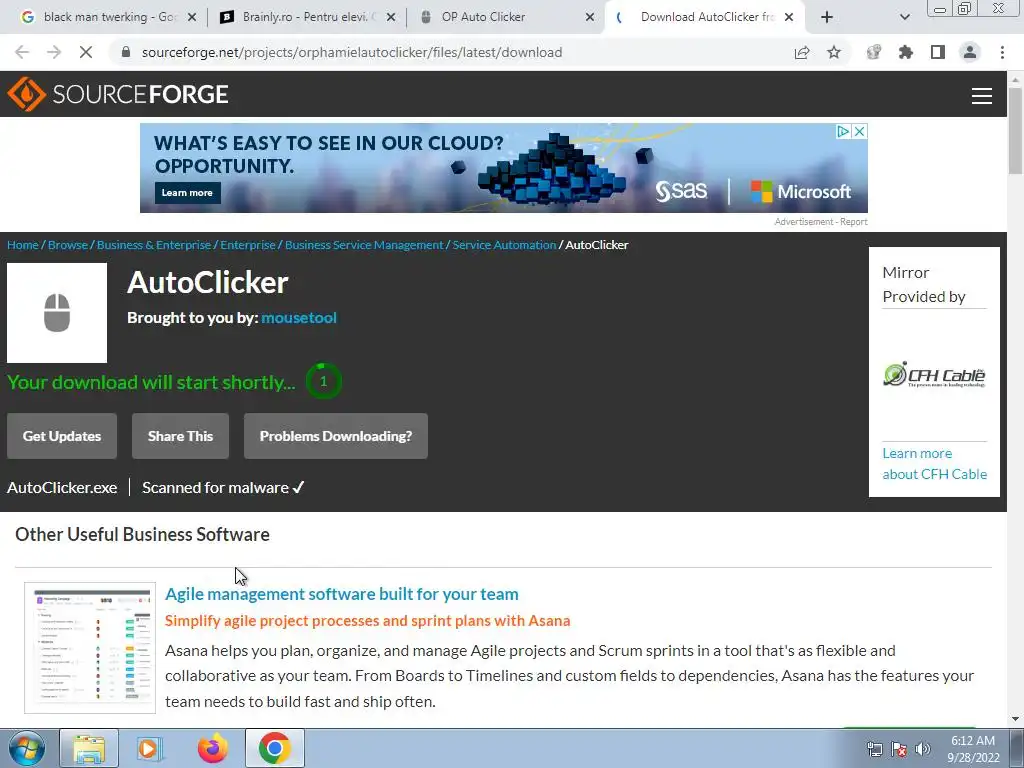Viewport: 1024px width, 768px height.
Task: Open Service Automation breadcrumb
Action: click(504, 245)
